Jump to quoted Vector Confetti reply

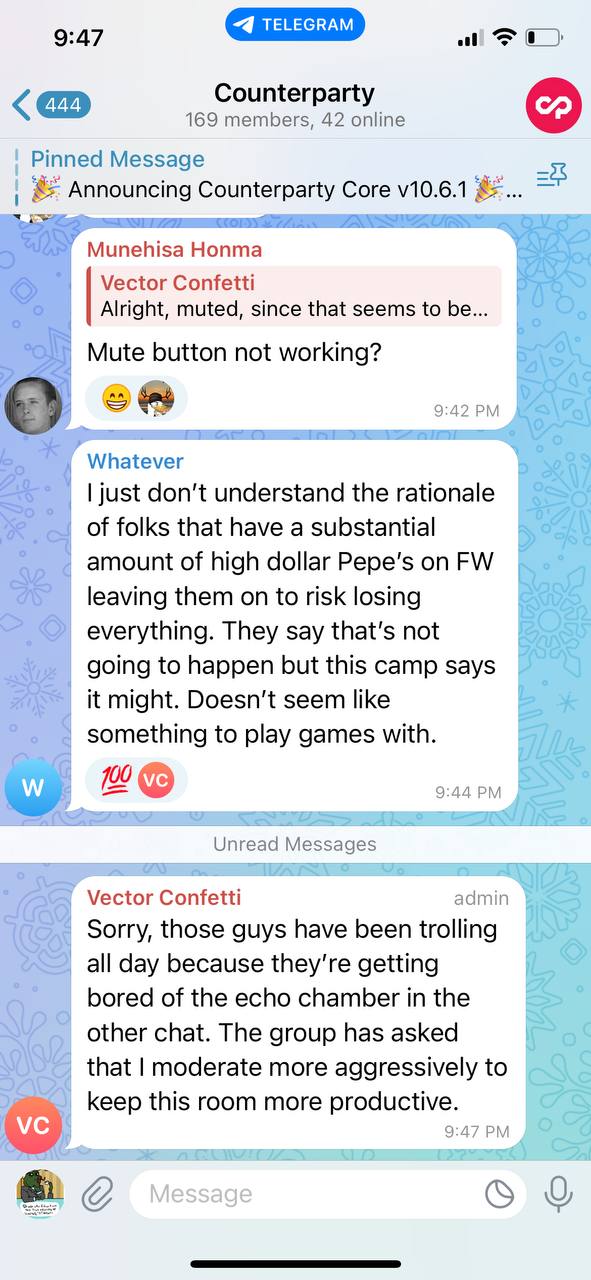pyautogui.click(x=294, y=296)
